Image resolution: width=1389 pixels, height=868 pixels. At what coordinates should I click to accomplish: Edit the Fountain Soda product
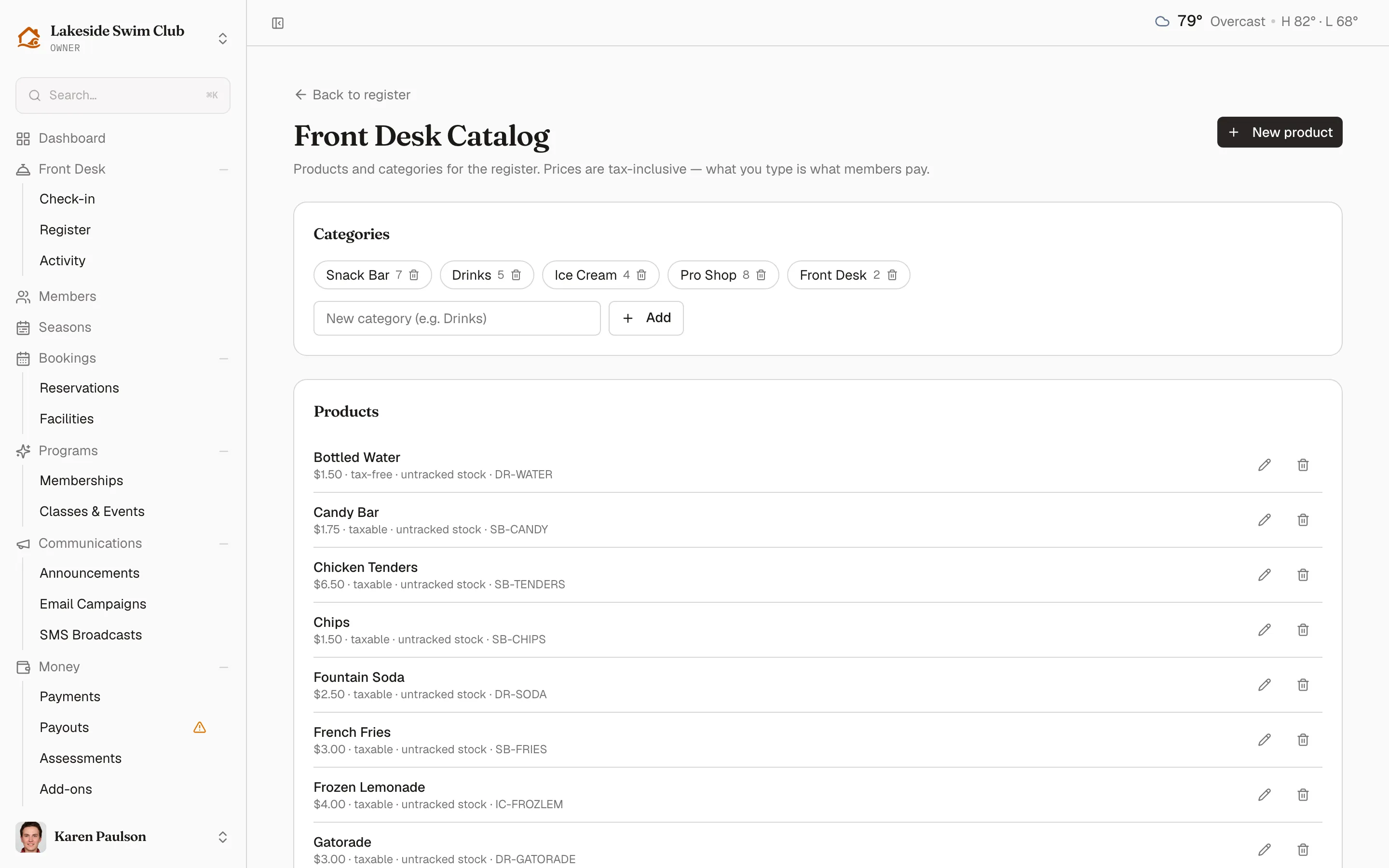[x=1265, y=685]
